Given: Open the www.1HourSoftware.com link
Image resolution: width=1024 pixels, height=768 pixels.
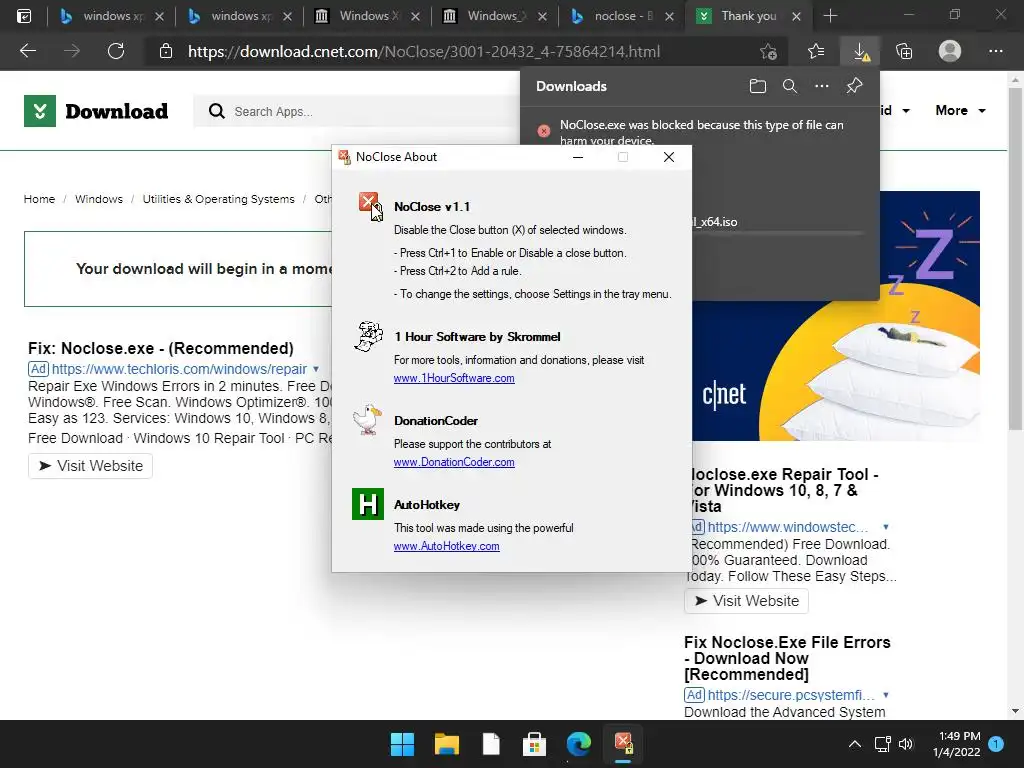Looking at the screenshot, I should click(454, 378).
